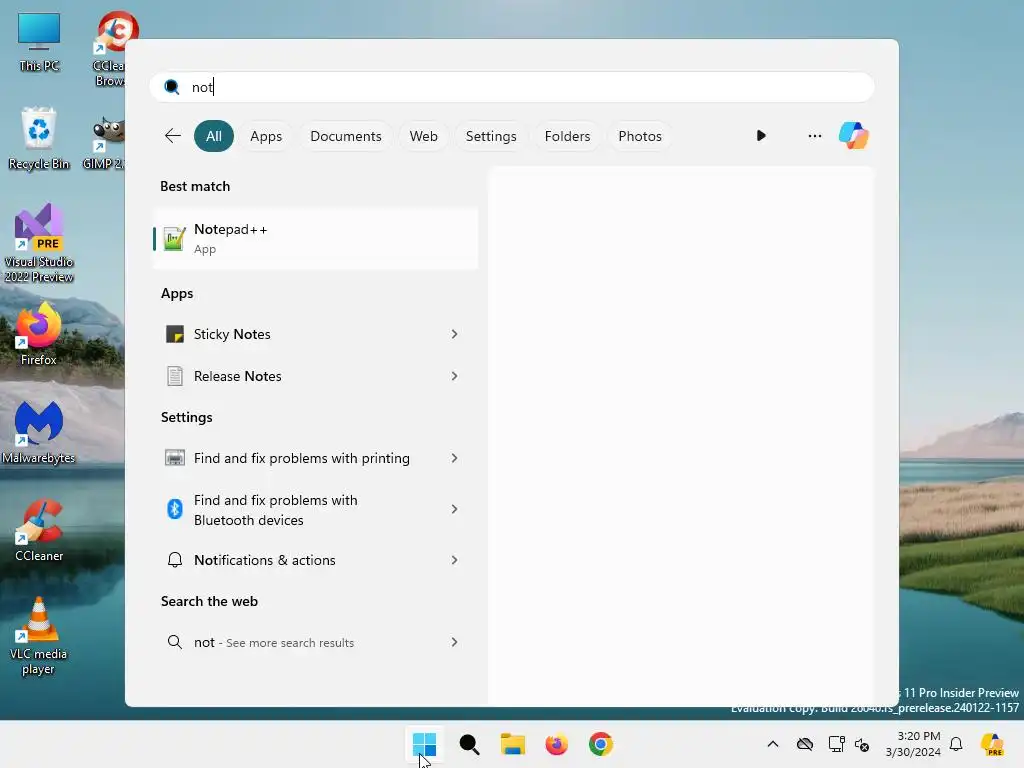The height and width of the screenshot is (768, 1024).
Task: Go back using the left arrow
Action: (x=172, y=136)
